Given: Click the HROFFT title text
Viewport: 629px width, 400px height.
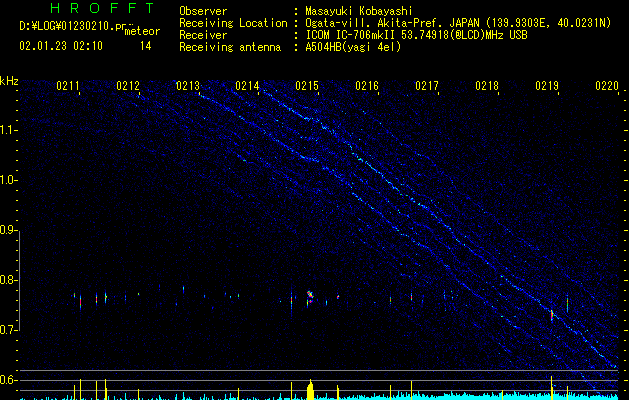Looking at the screenshot, I should coord(102,8).
